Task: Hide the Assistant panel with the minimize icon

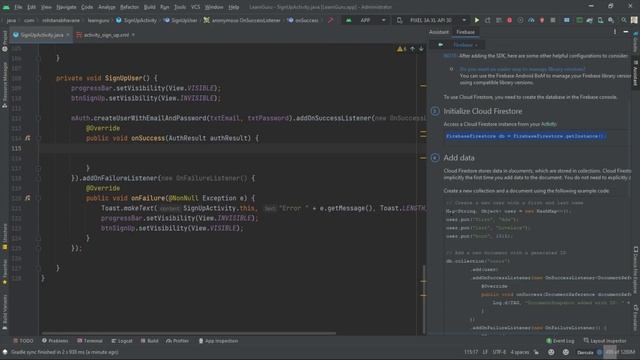Action: pyautogui.click(x=626, y=32)
